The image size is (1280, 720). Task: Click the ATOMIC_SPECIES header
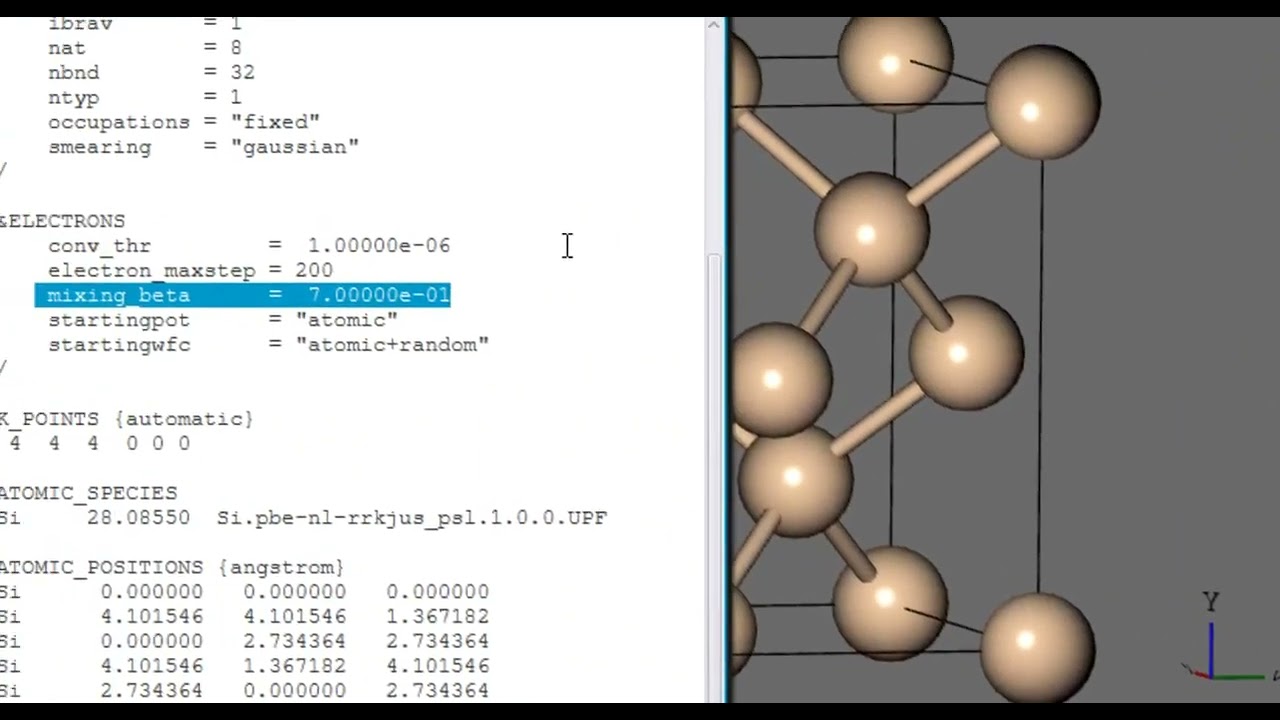click(x=88, y=493)
